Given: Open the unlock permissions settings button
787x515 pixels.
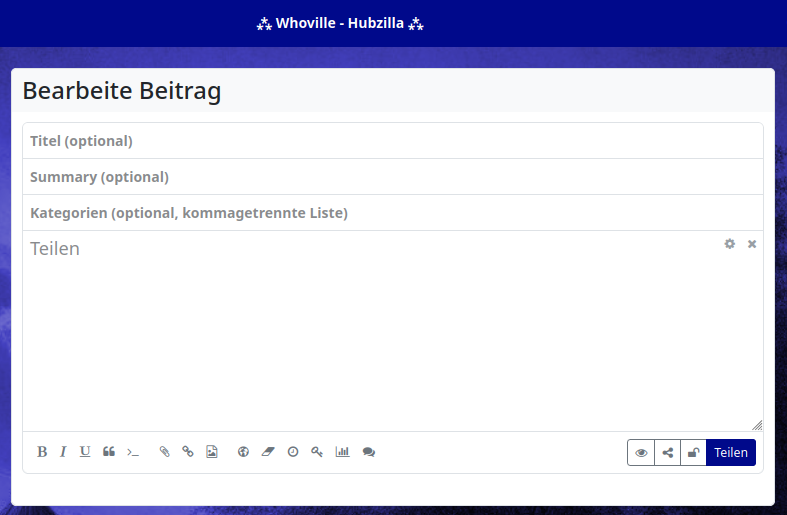Looking at the screenshot, I should [693, 453].
